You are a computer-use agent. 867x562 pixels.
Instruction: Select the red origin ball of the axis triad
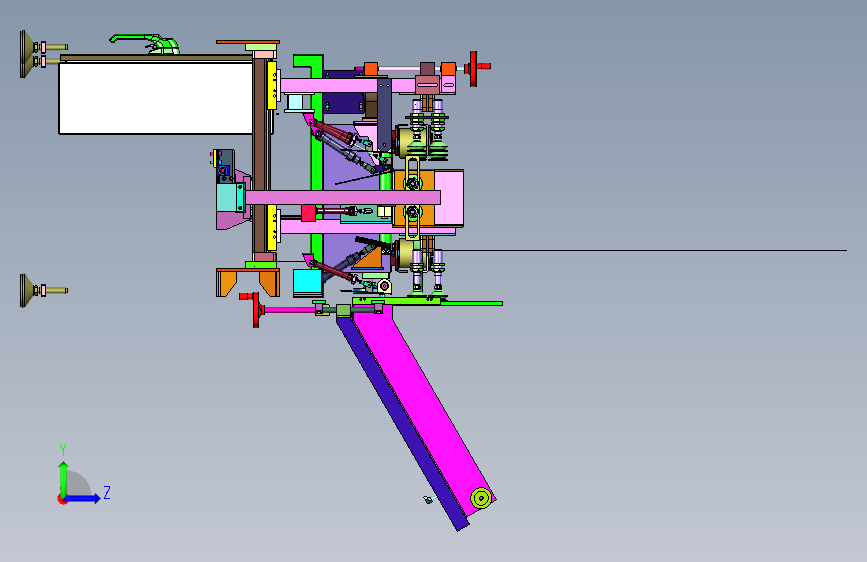coord(62,499)
